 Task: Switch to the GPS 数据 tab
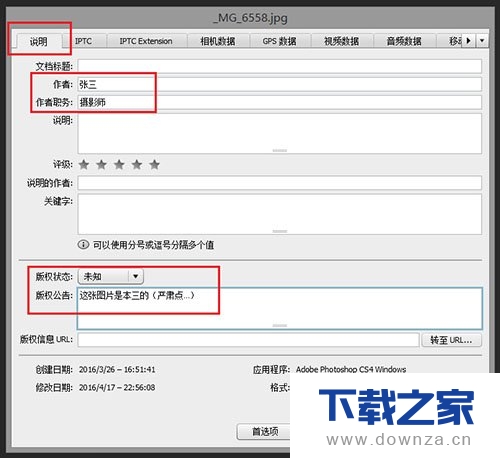[279, 41]
